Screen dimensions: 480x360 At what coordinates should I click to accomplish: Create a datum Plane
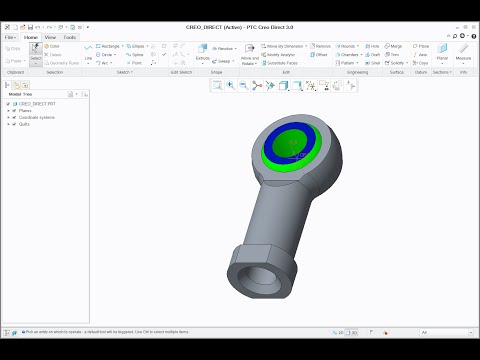coord(421,46)
